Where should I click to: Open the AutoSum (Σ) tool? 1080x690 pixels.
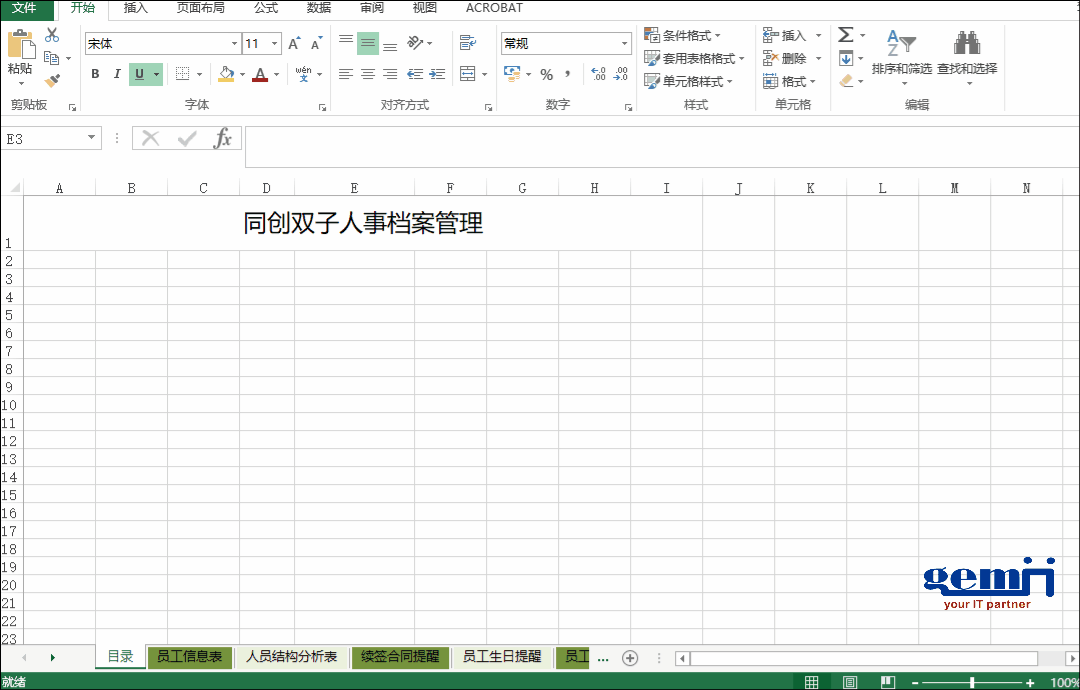coord(848,34)
